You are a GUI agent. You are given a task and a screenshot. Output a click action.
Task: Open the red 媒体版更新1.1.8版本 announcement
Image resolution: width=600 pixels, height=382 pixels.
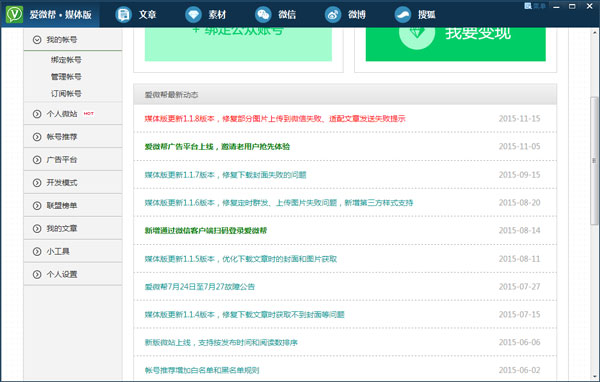pos(275,119)
